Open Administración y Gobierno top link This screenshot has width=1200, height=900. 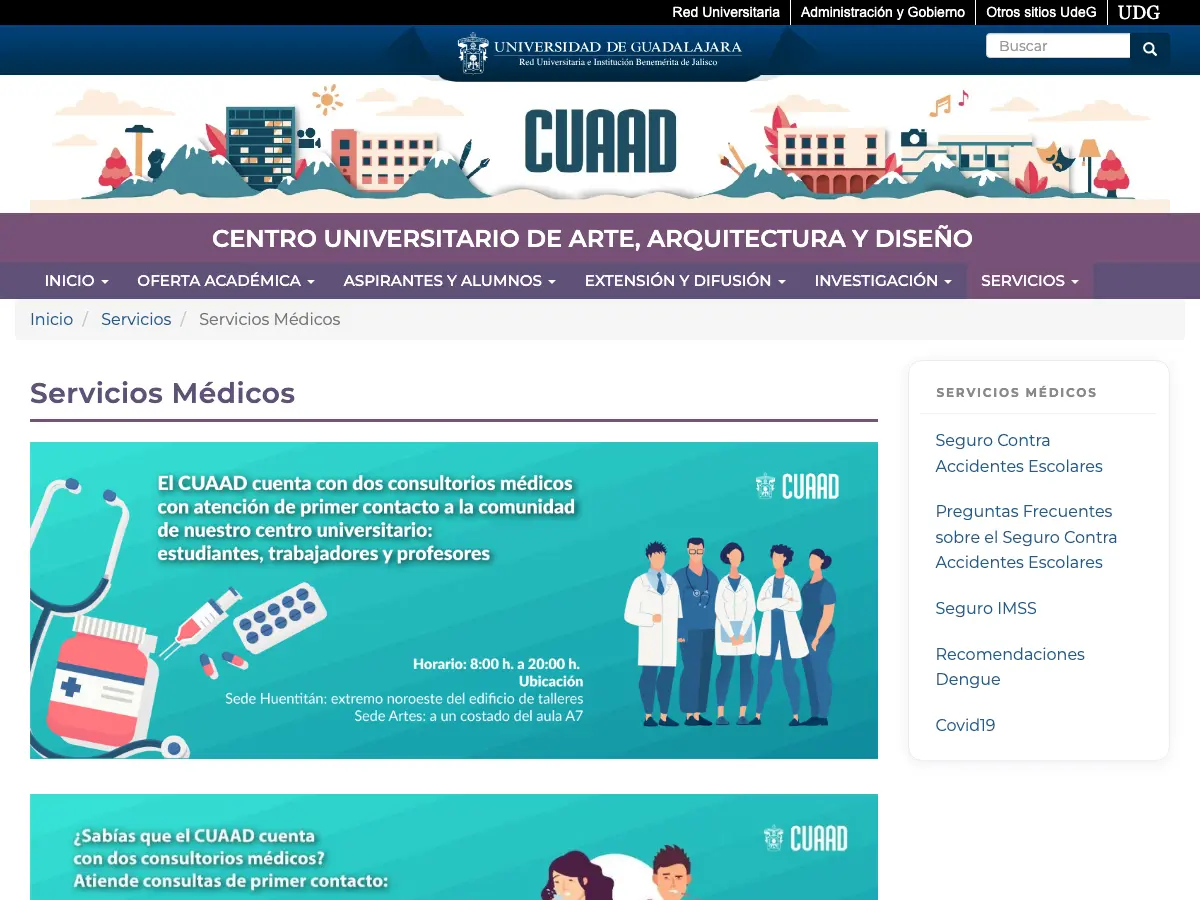tap(883, 12)
